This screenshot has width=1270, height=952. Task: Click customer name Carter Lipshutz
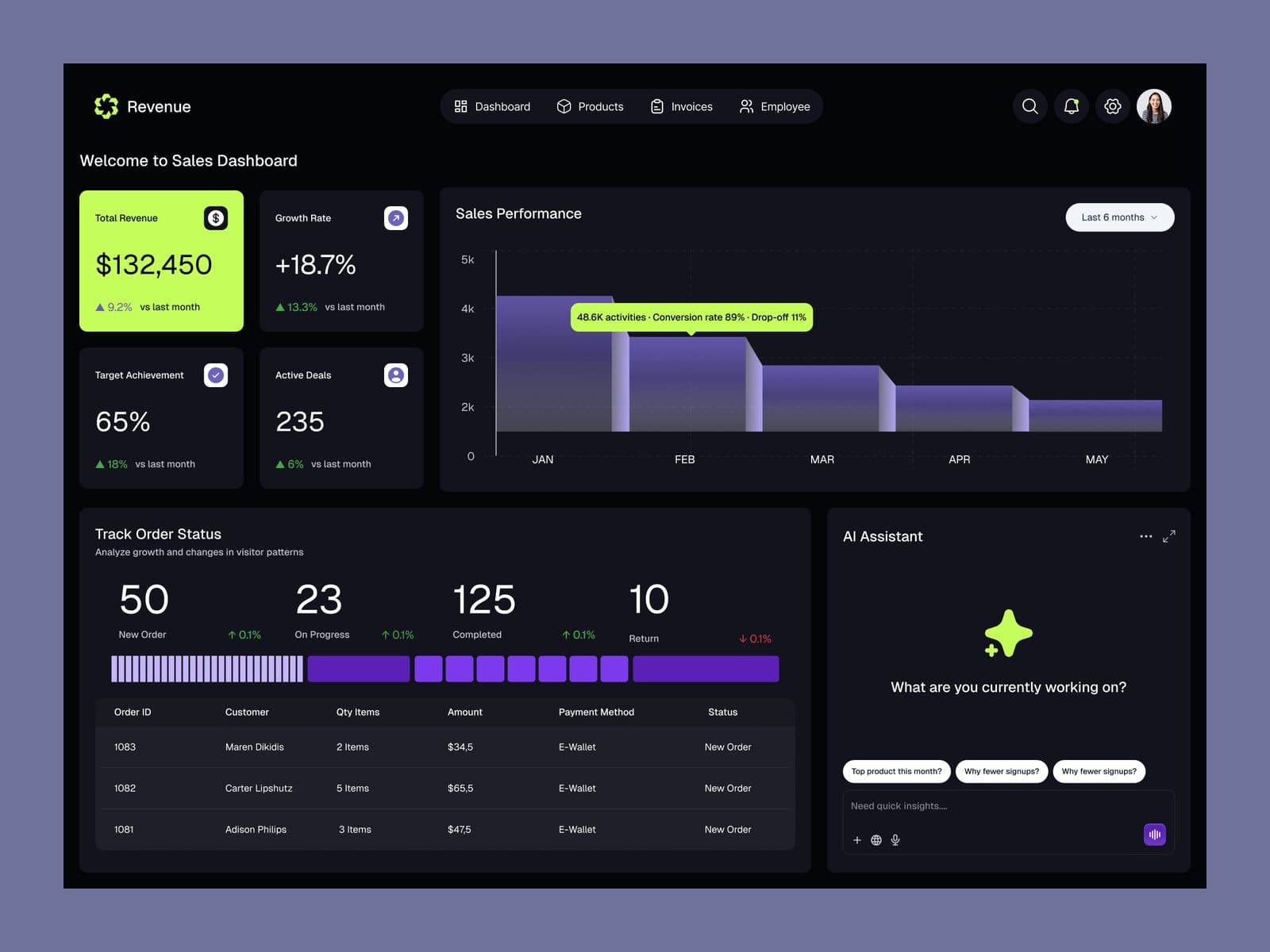click(x=259, y=789)
